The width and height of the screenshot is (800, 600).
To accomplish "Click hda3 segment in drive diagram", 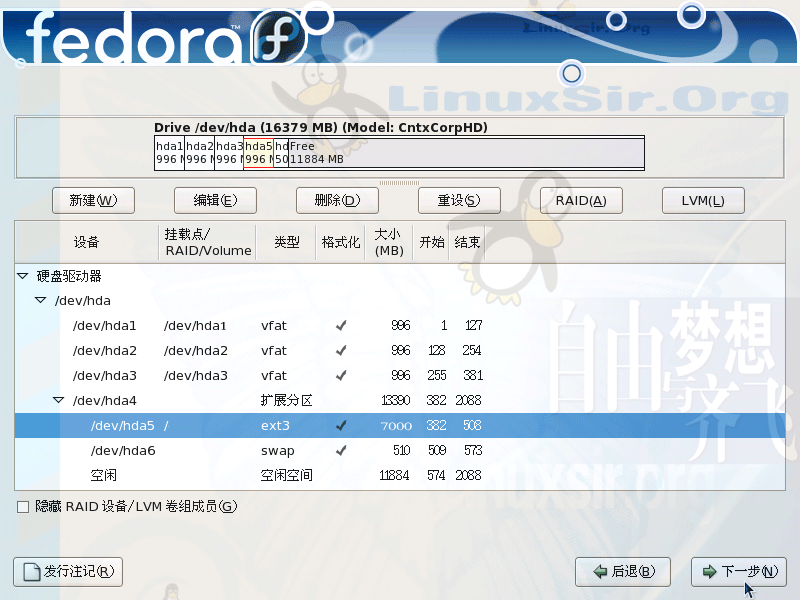I will (x=229, y=153).
